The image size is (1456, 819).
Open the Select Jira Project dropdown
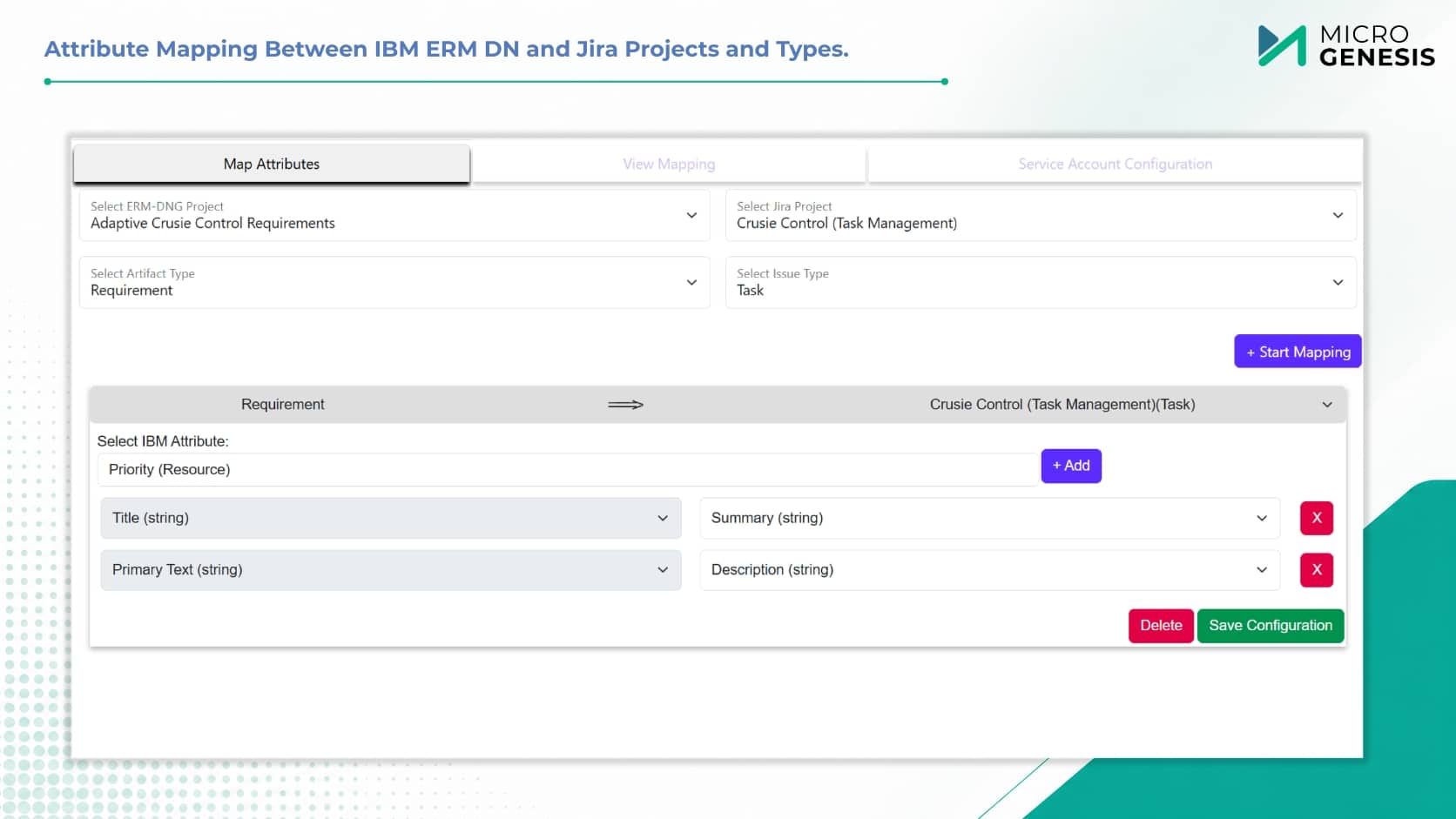point(1041,215)
